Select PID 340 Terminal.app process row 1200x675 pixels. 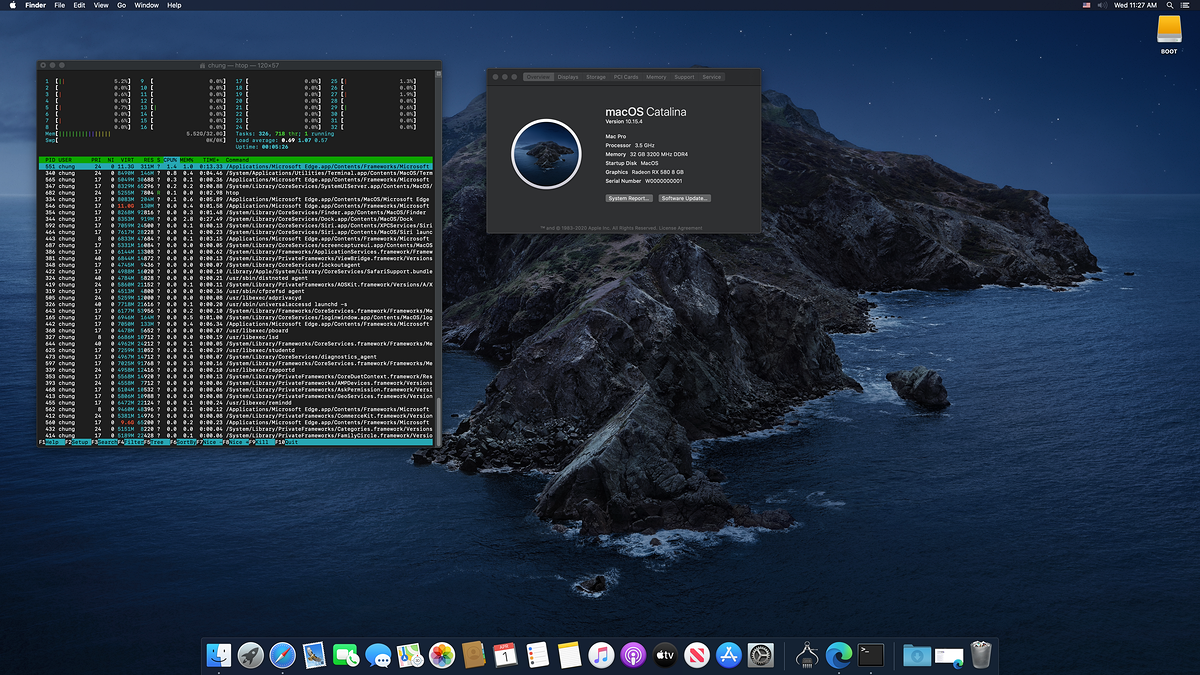coord(236,173)
